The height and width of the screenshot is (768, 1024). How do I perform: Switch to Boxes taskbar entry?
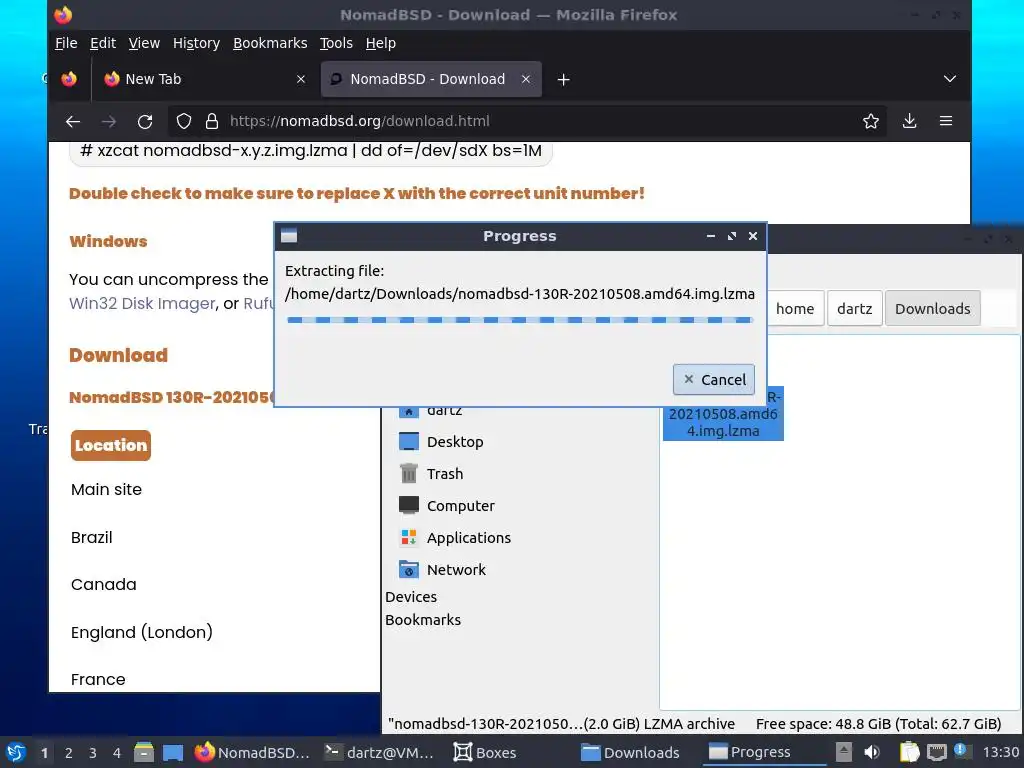point(485,752)
